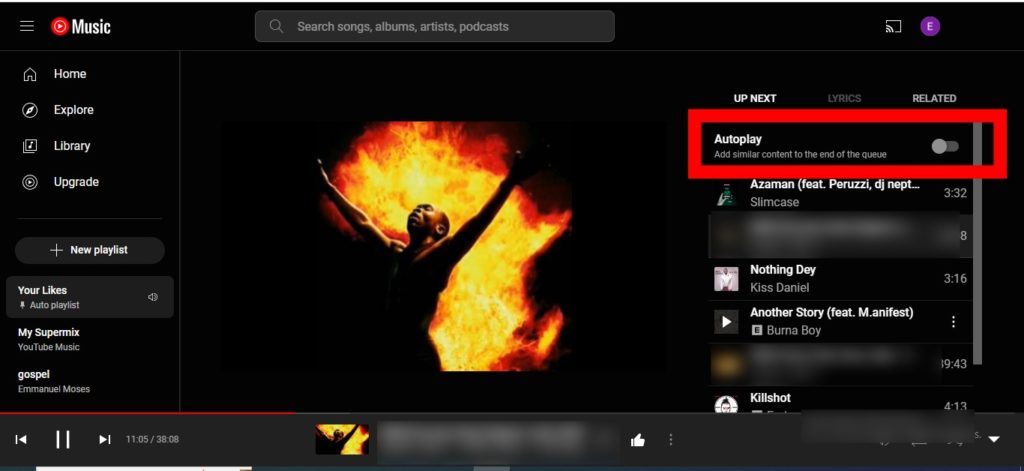Click Emmanuel Moses under gospel
1024x471 pixels.
click(54, 389)
